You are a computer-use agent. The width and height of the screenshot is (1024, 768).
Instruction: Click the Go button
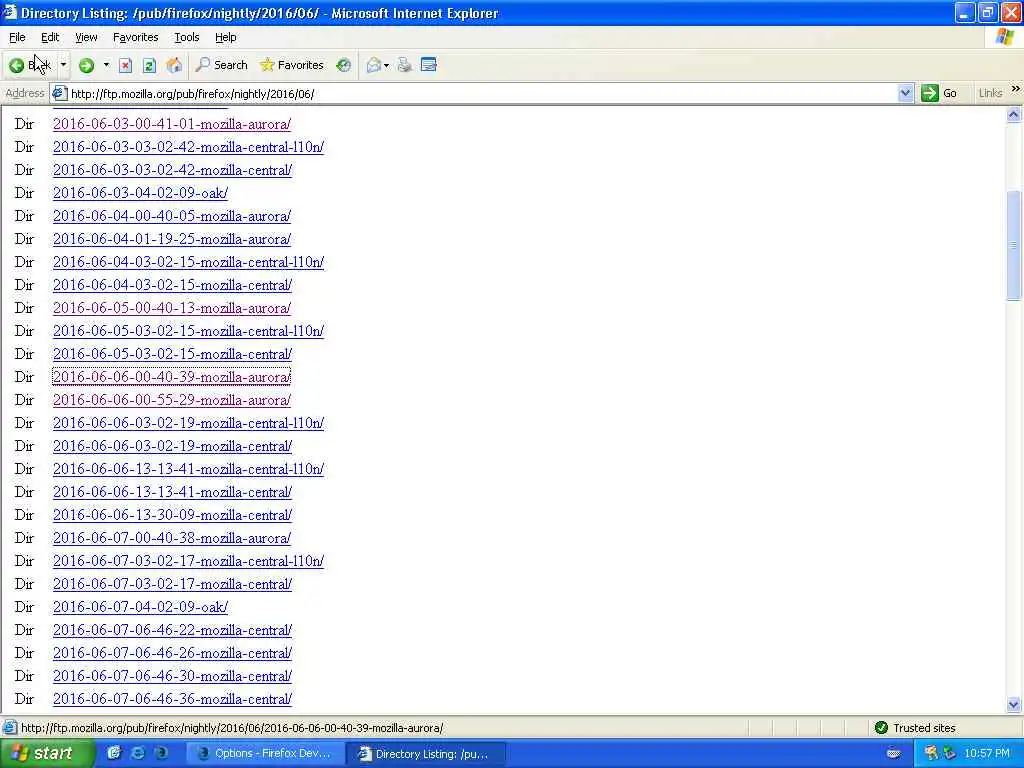tap(939, 93)
